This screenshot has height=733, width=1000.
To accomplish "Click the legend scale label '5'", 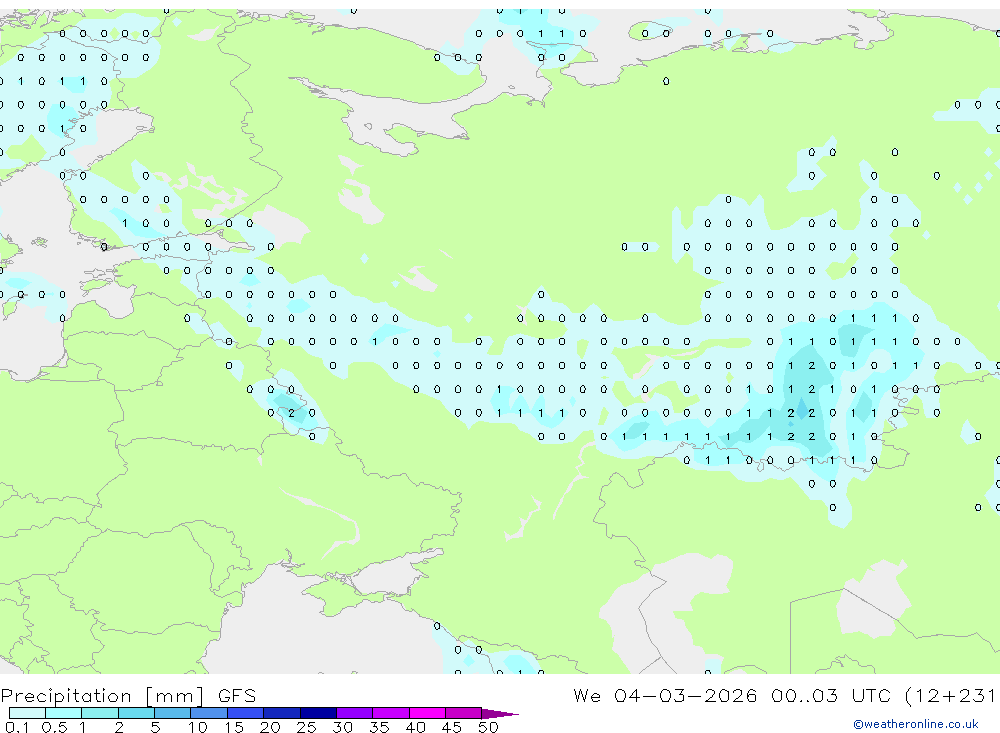I will (155, 727).
